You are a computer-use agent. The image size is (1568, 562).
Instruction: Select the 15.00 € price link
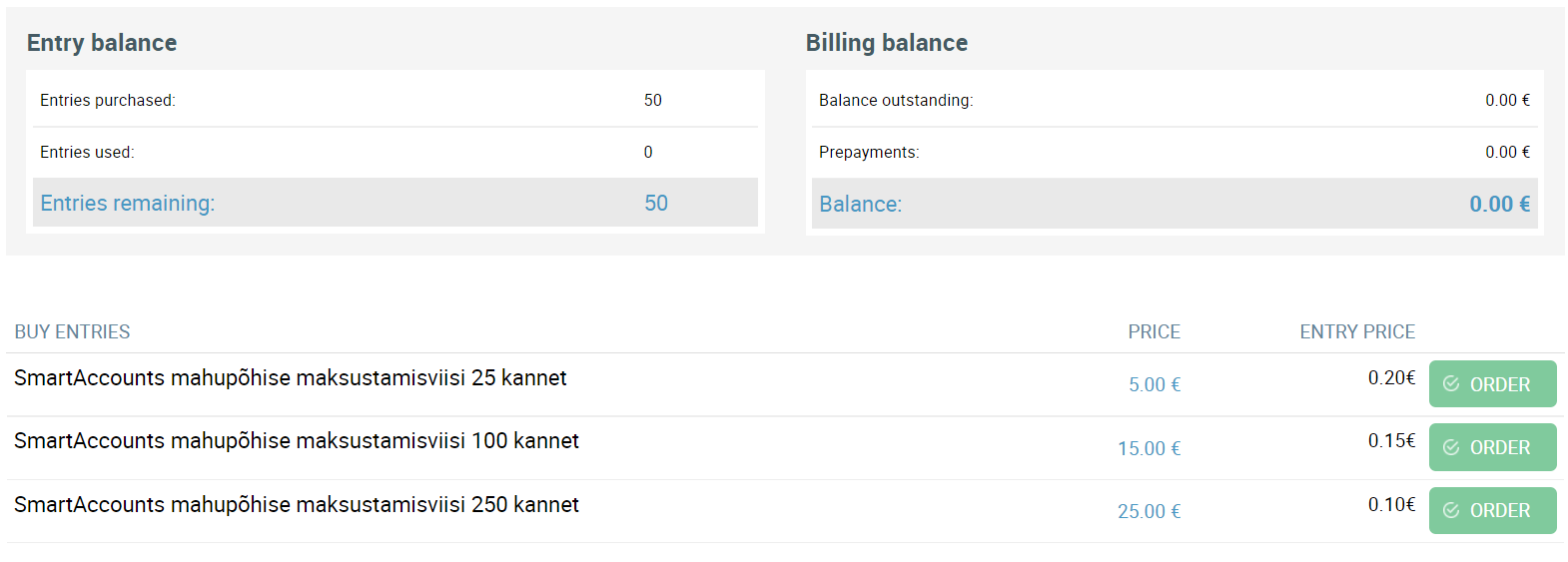1149,448
